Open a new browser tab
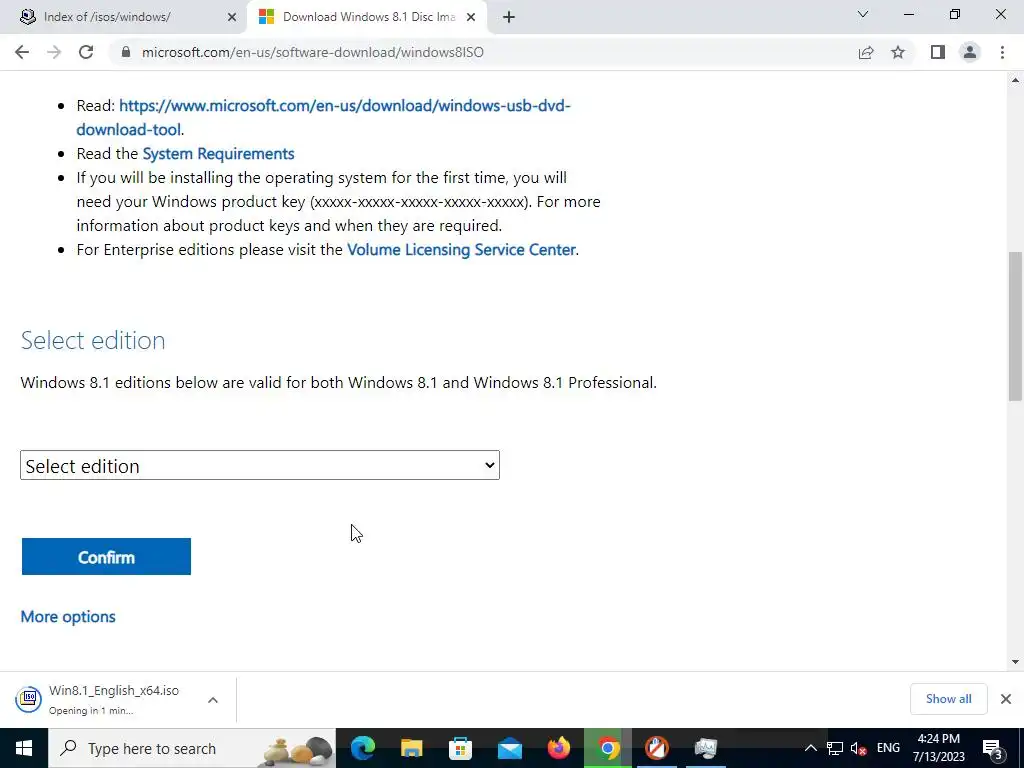The image size is (1024, 768). (509, 17)
